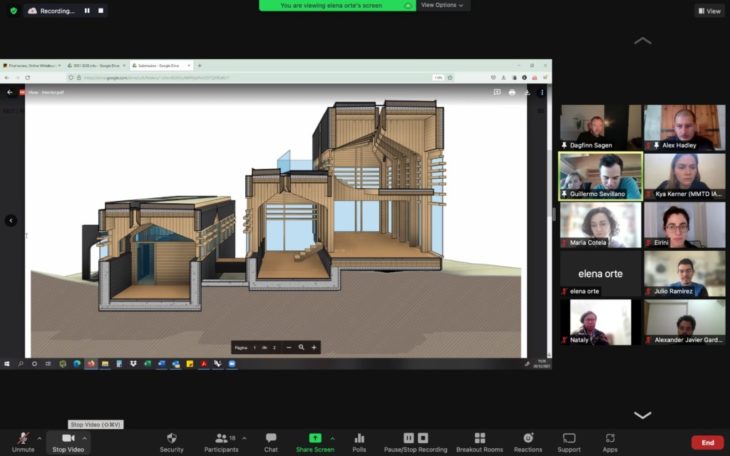730x456 pixels.
Task: Open the Participants panel
Action: coord(221,440)
